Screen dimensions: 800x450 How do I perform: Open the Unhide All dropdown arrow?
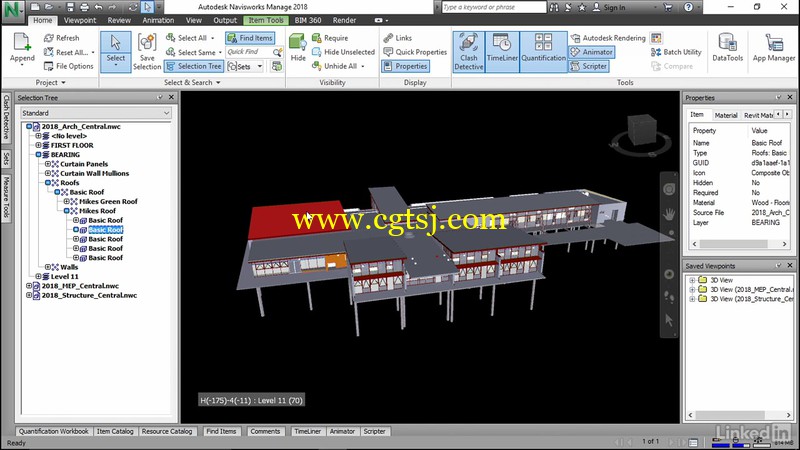pyautogui.click(x=363, y=66)
